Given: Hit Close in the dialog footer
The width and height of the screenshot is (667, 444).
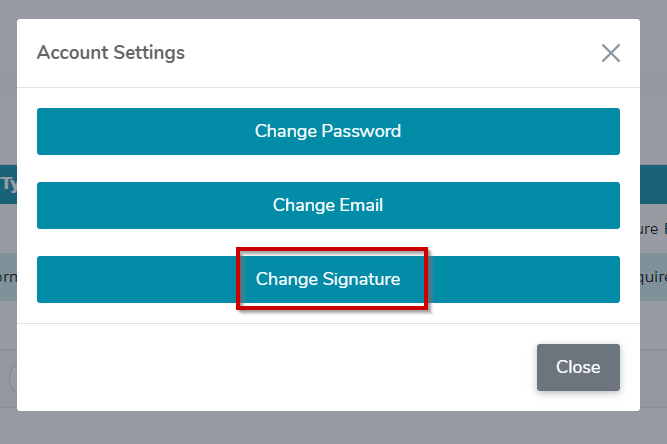Looking at the screenshot, I should click(x=578, y=367).
